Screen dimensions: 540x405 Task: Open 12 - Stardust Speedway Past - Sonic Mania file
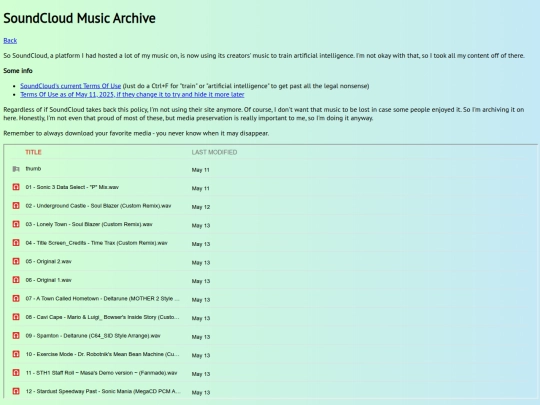(x=103, y=391)
